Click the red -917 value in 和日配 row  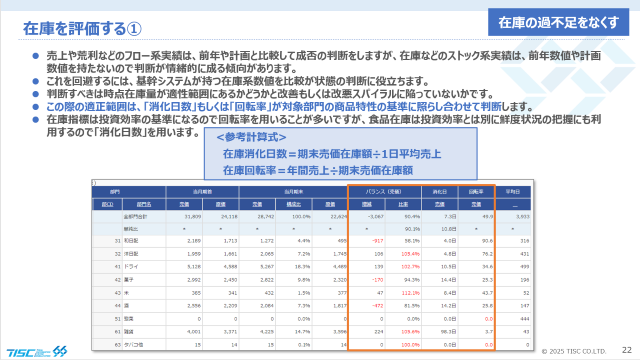tap(378, 241)
